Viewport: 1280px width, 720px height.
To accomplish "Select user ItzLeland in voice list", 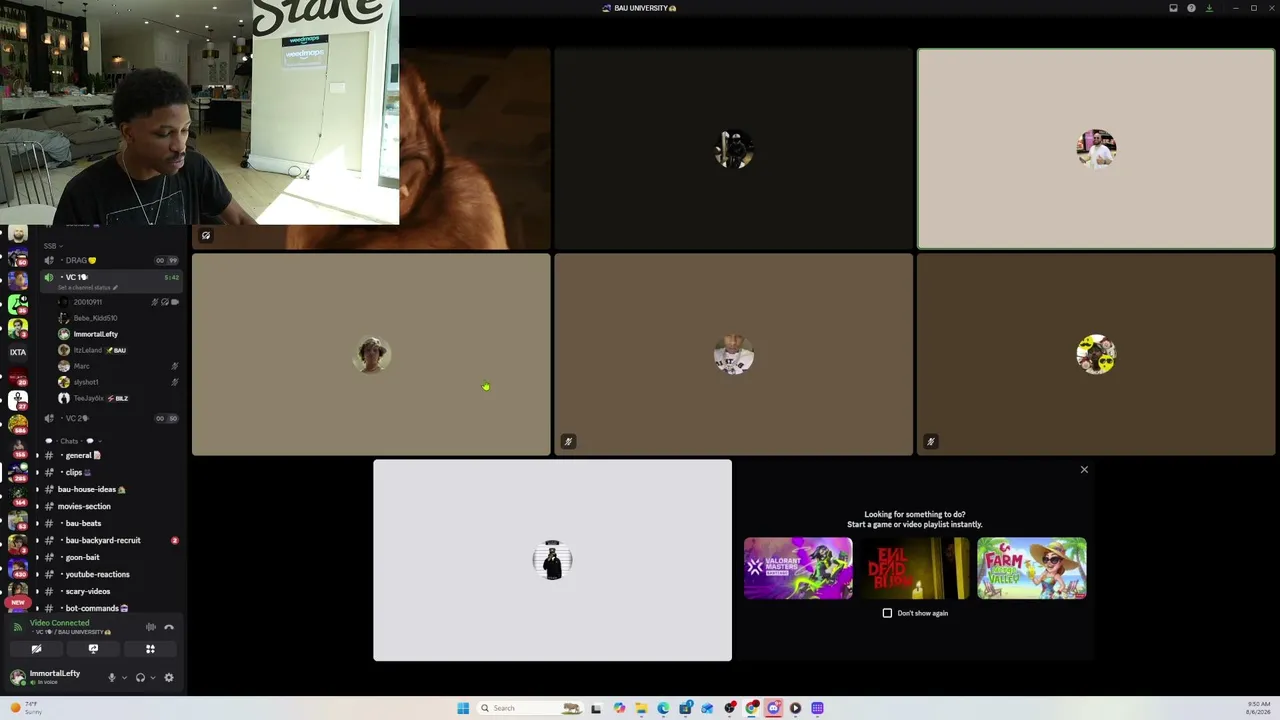I will [x=116, y=350].
